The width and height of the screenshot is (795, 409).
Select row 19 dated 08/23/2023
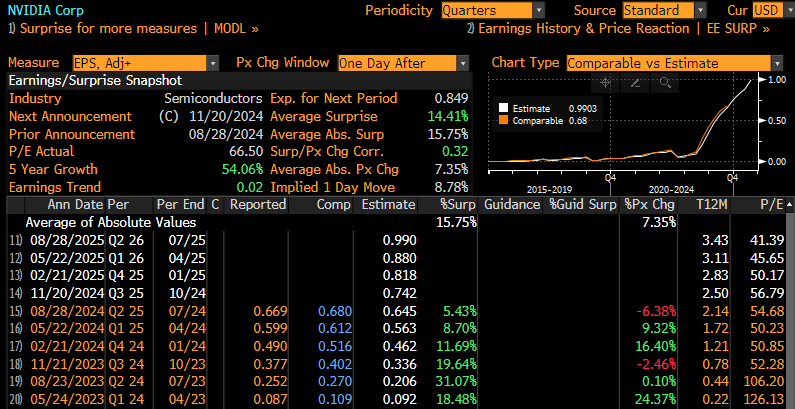[397, 381]
